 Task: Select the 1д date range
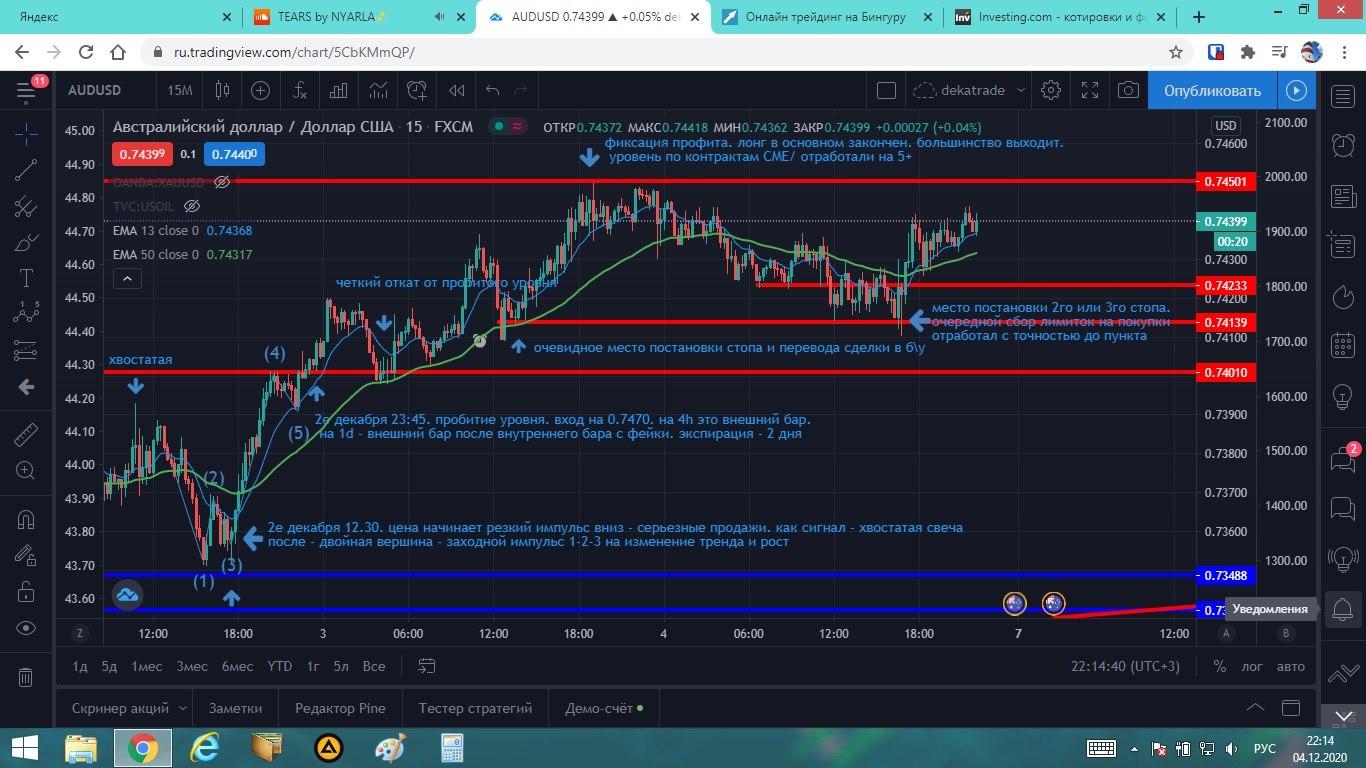pos(80,666)
